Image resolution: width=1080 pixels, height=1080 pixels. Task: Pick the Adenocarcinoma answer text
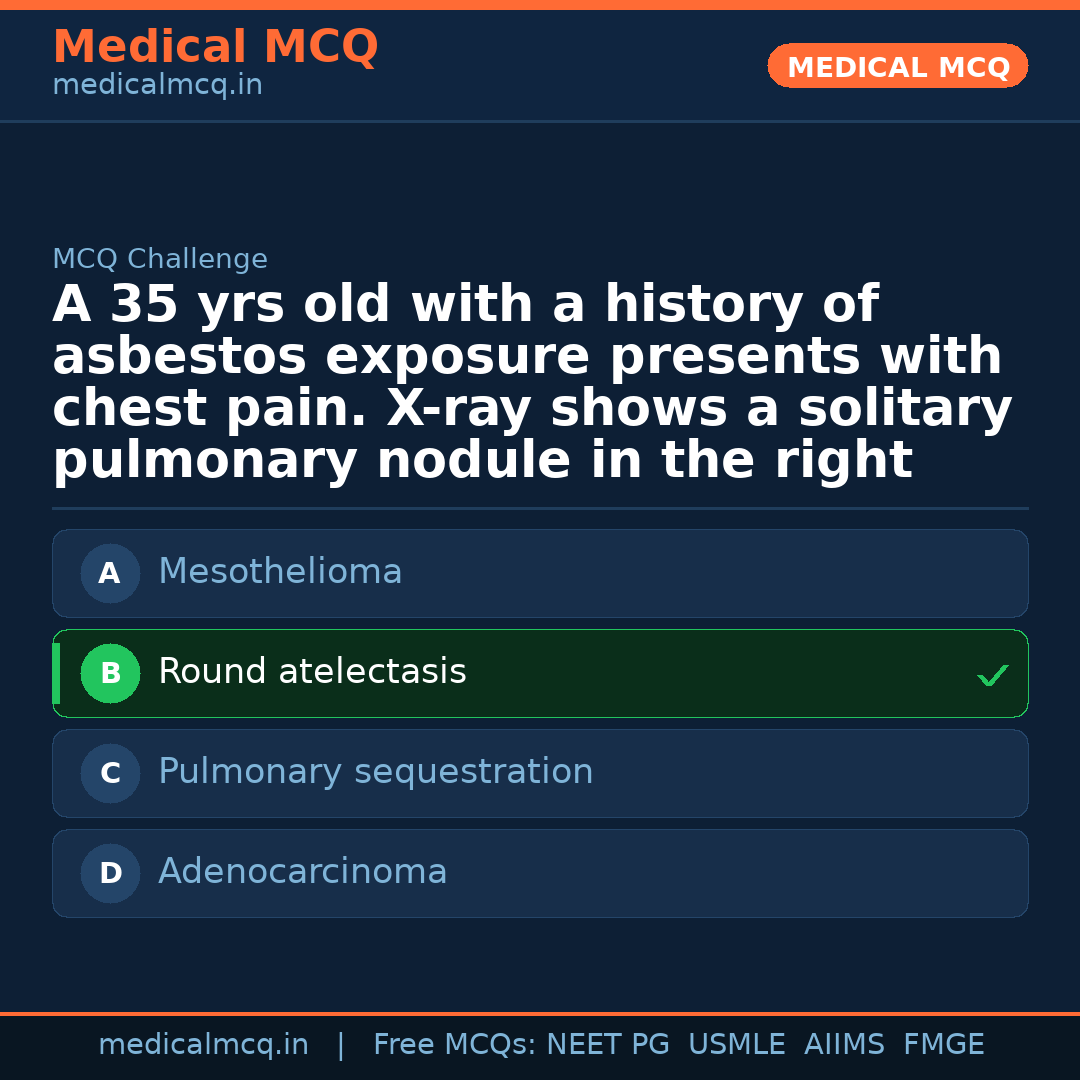click(302, 872)
